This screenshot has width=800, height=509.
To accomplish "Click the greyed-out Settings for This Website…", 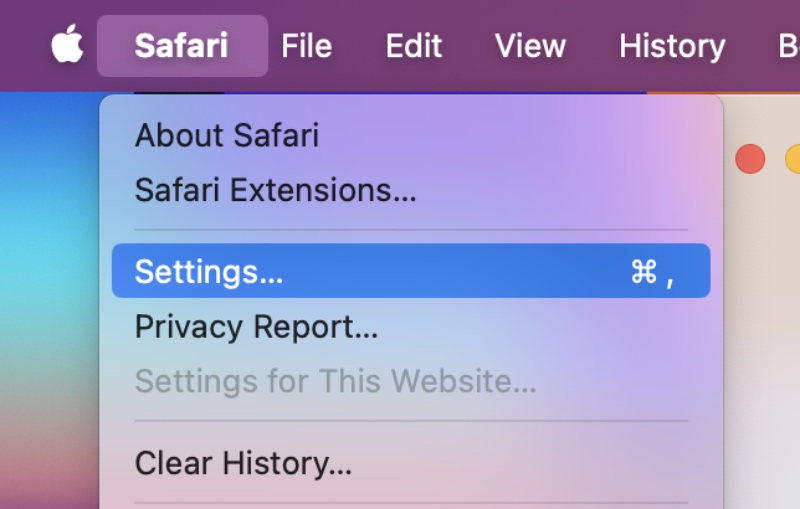I will (x=335, y=381).
